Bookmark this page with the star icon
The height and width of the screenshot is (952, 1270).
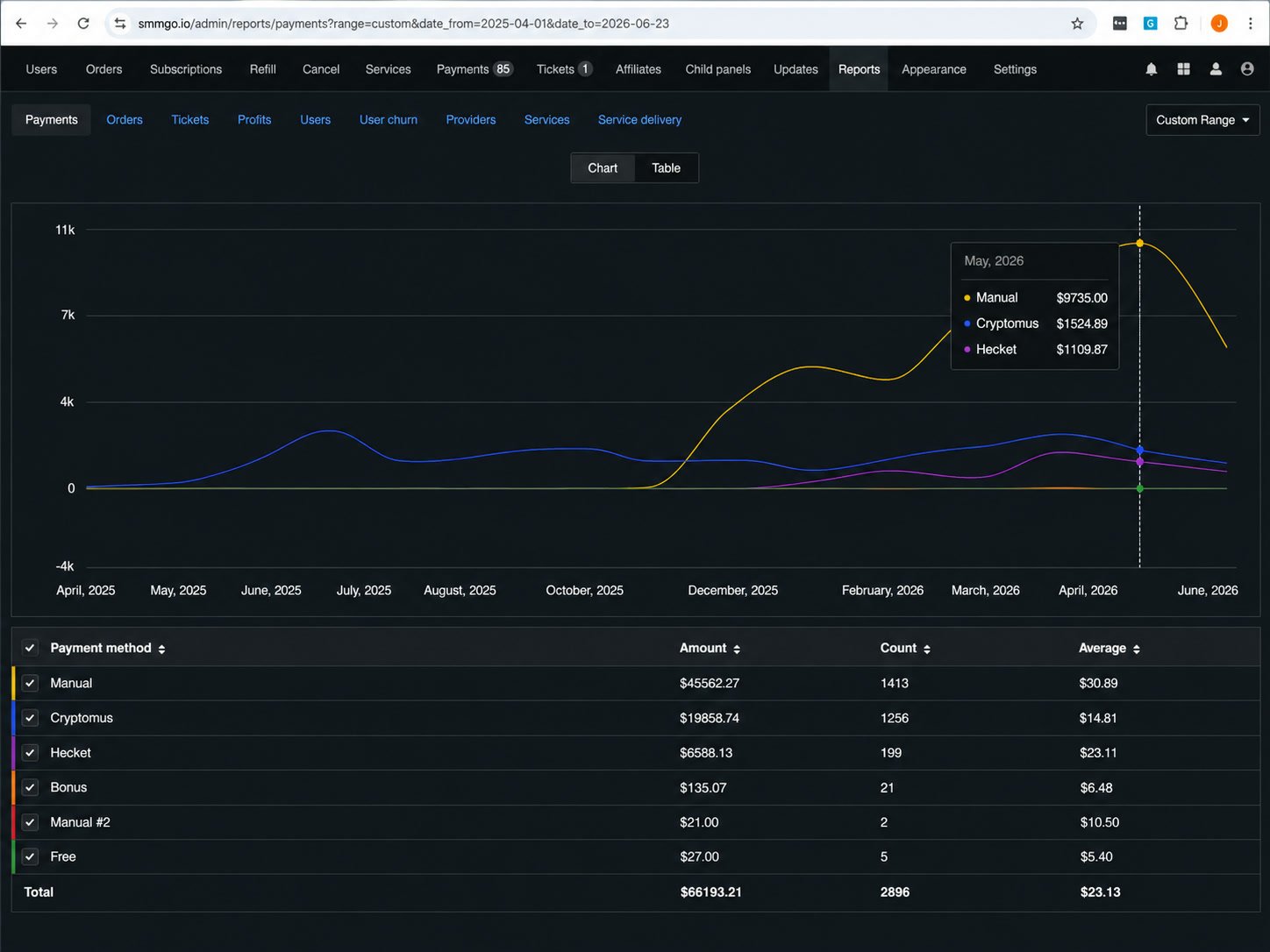click(x=1077, y=24)
